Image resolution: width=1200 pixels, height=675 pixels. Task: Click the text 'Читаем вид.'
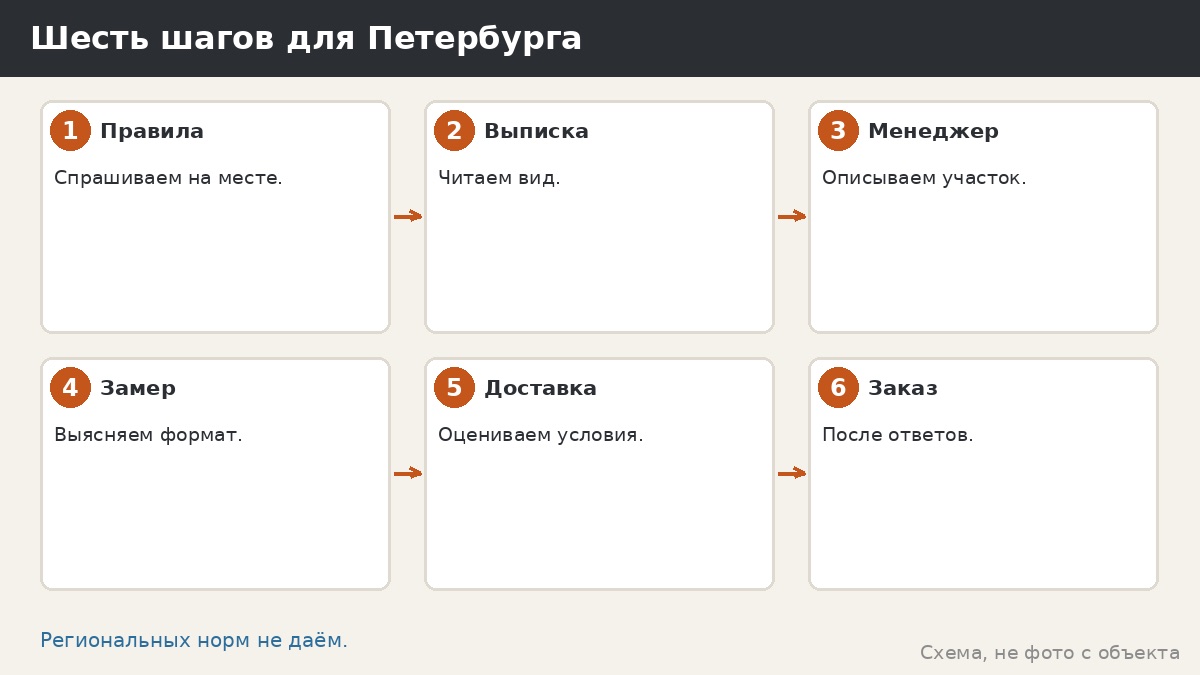(x=499, y=178)
